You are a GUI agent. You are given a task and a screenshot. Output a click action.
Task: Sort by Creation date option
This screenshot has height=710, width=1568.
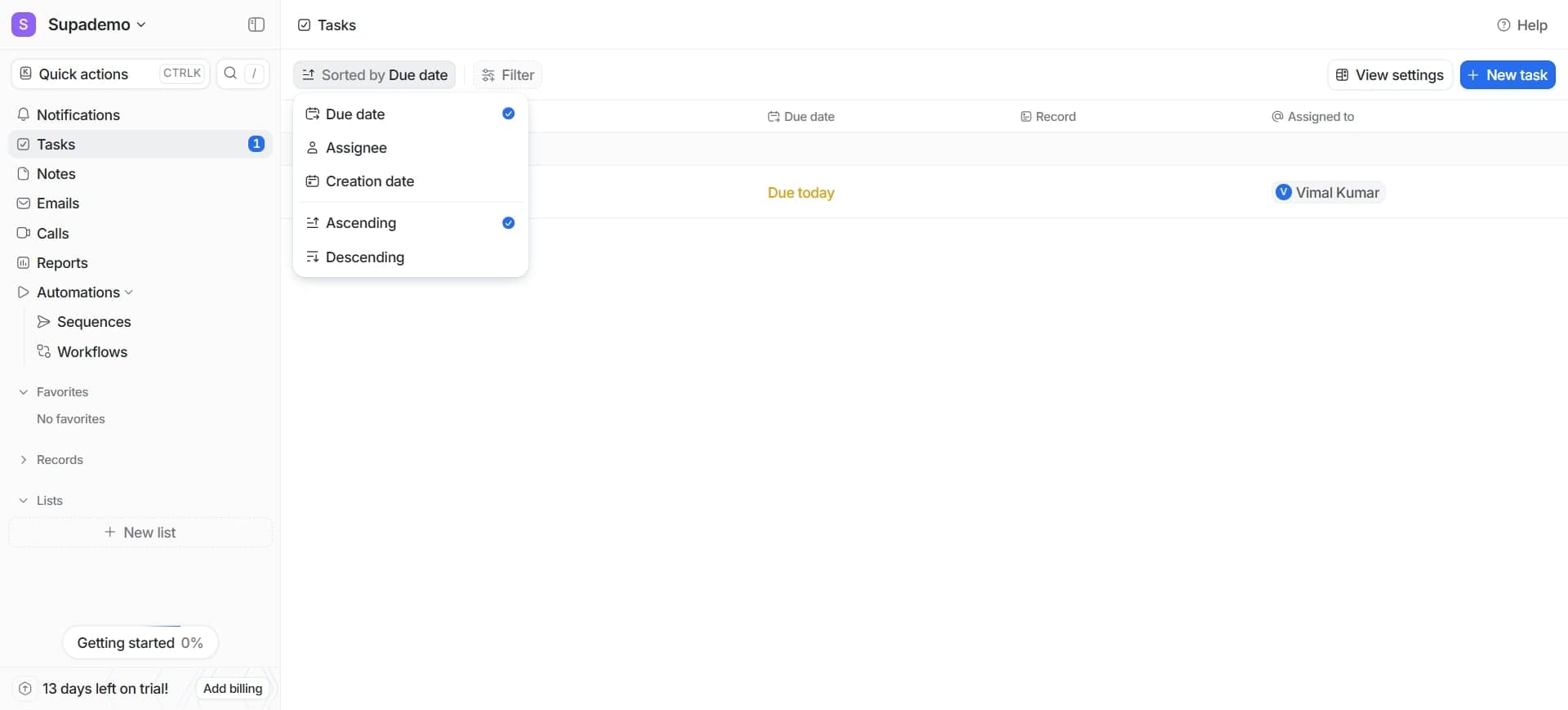pyautogui.click(x=410, y=181)
